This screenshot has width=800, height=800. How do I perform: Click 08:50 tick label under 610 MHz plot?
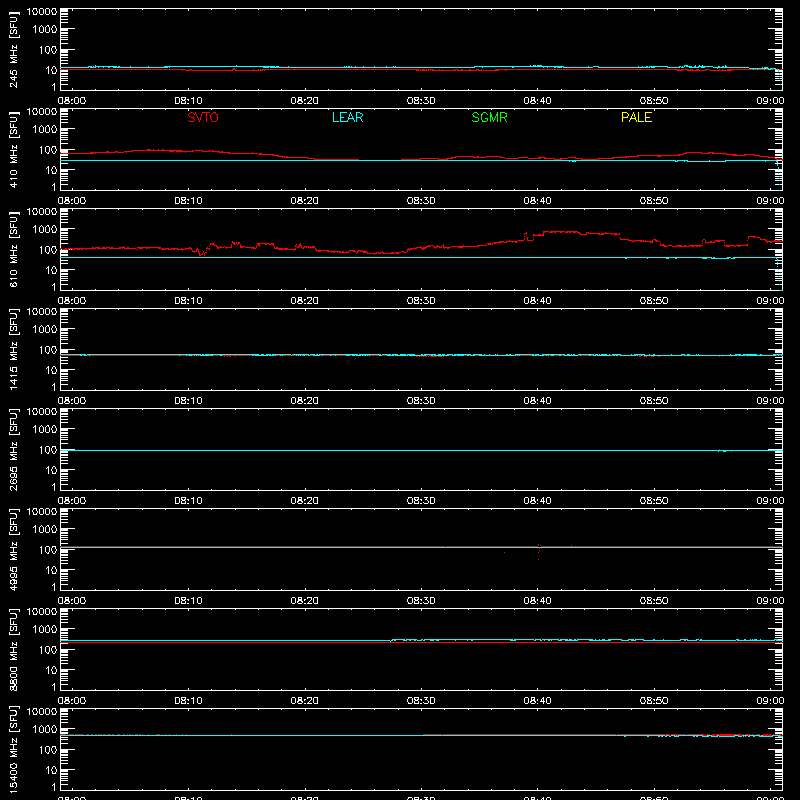[654, 301]
